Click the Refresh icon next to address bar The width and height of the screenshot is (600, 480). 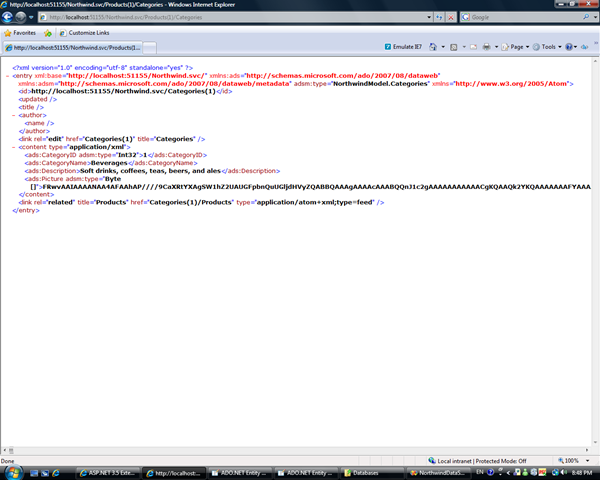439,17
